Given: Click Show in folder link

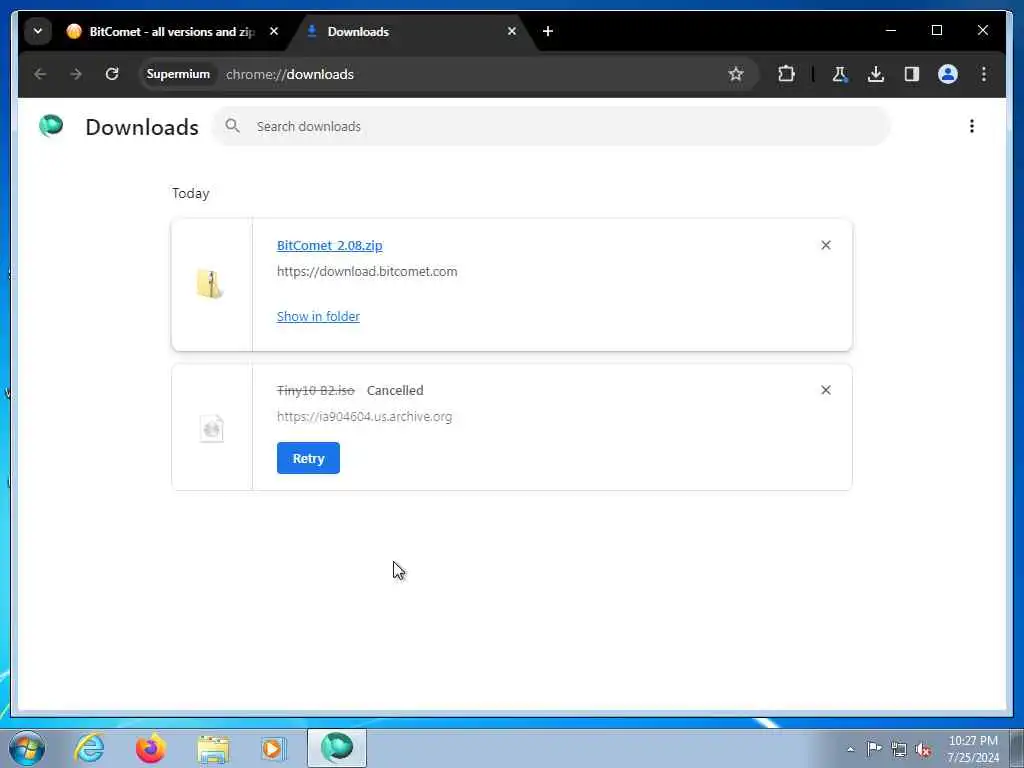Looking at the screenshot, I should click(318, 316).
